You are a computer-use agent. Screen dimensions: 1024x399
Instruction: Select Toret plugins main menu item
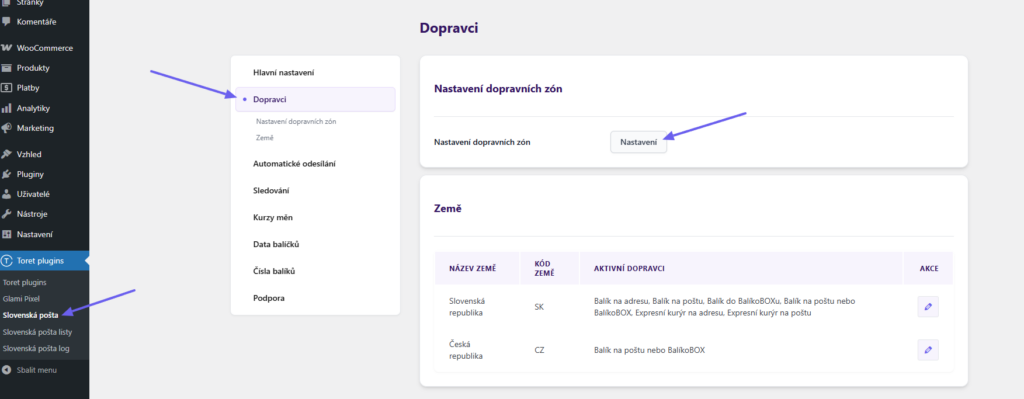44,261
